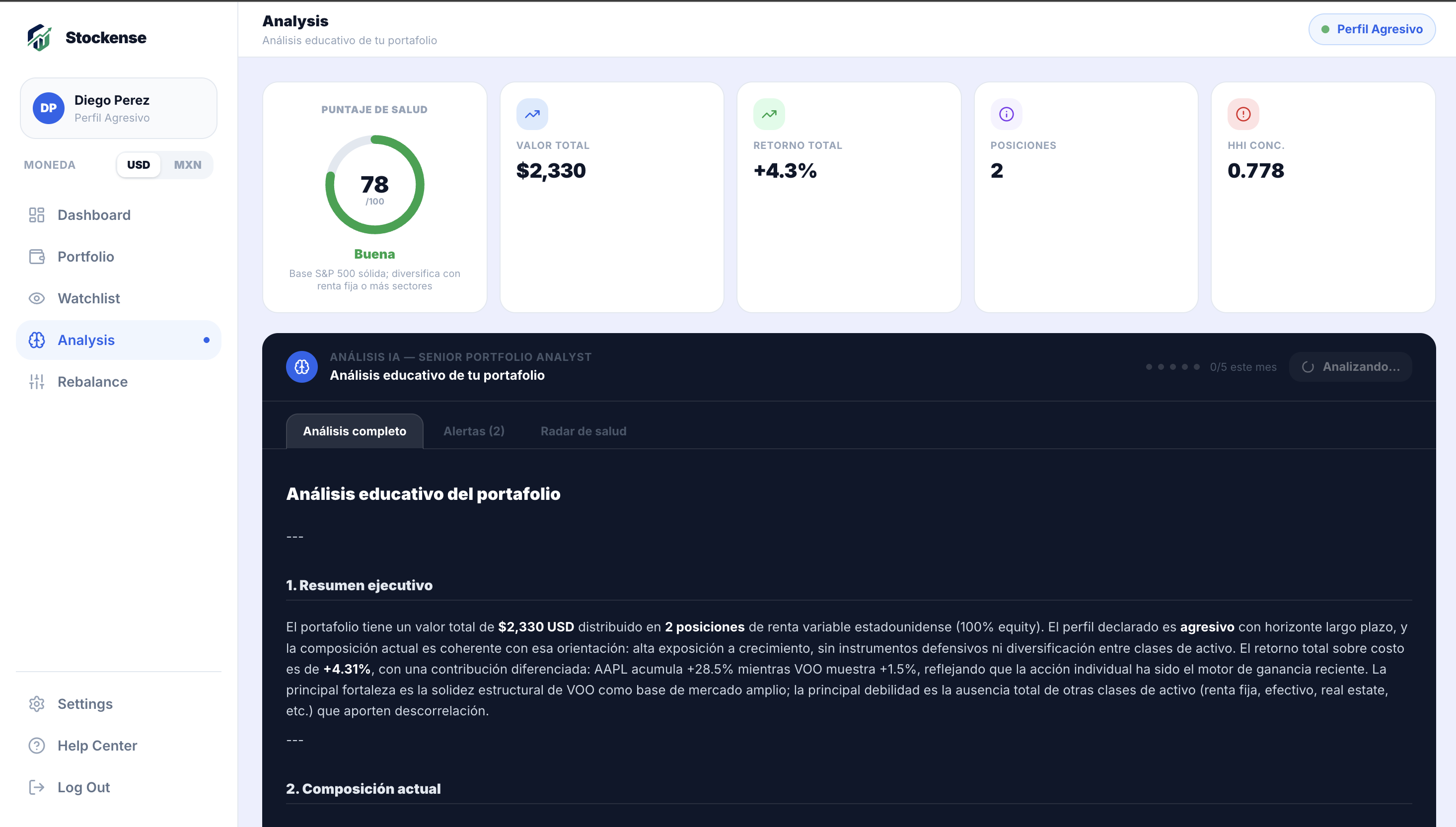Click the Stockense brand name
The width and height of the screenshot is (1456, 827).
(106, 38)
